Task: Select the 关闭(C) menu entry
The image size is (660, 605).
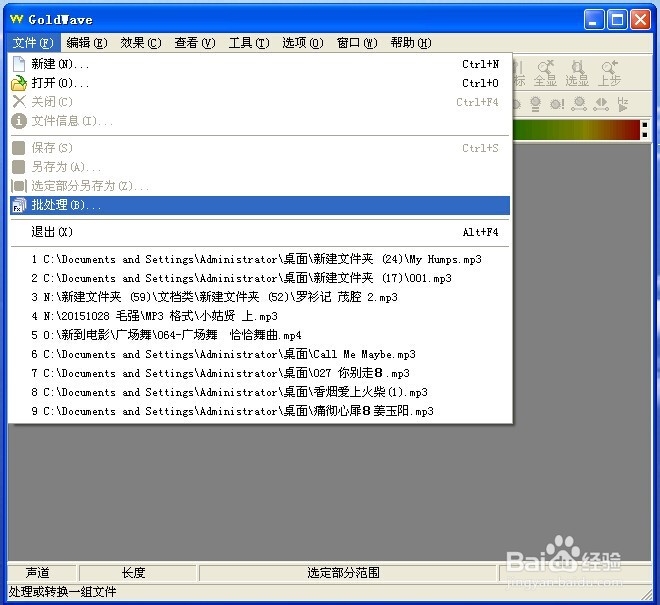Action: click(x=260, y=102)
